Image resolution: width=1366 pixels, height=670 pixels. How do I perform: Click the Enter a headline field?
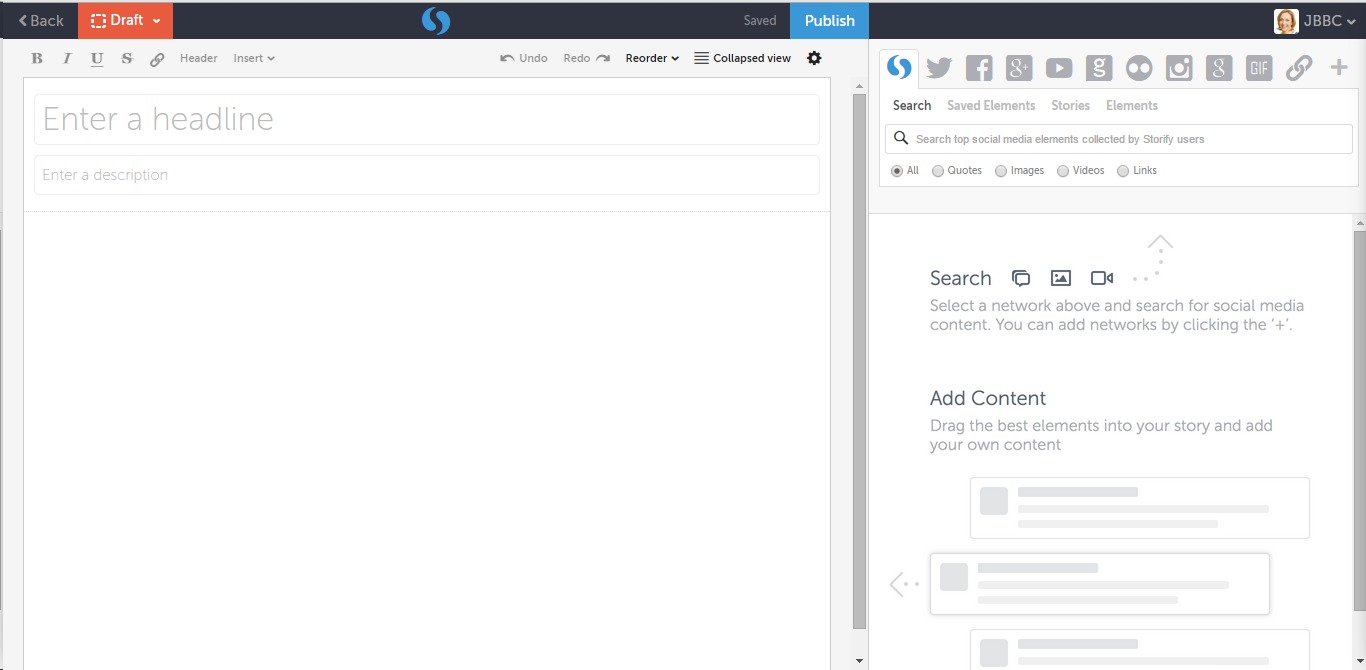(427, 119)
